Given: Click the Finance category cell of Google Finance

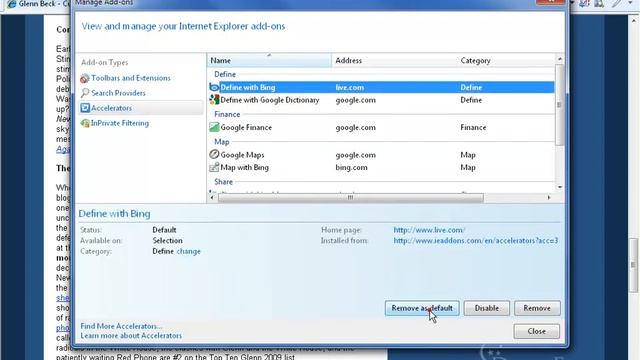Looking at the screenshot, I should 473,127.
